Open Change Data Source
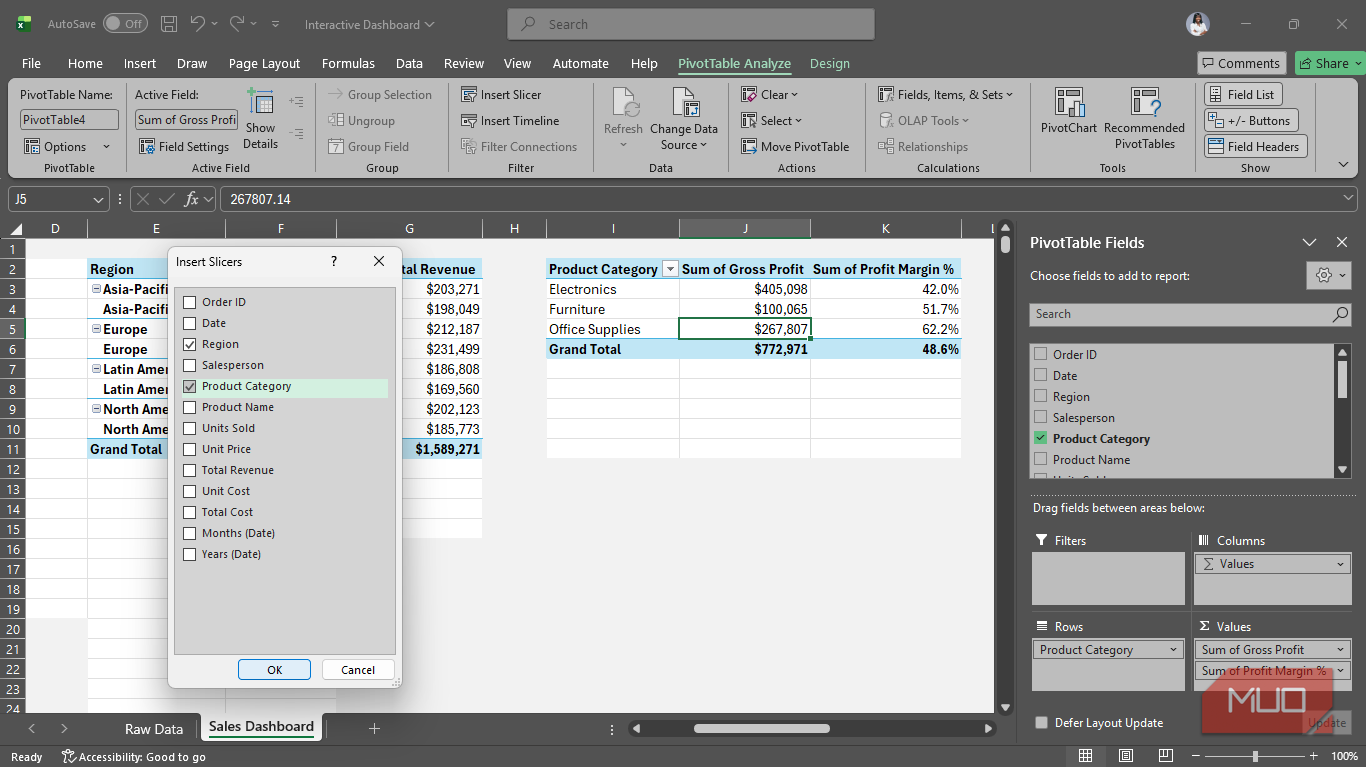 pyautogui.click(x=684, y=118)
